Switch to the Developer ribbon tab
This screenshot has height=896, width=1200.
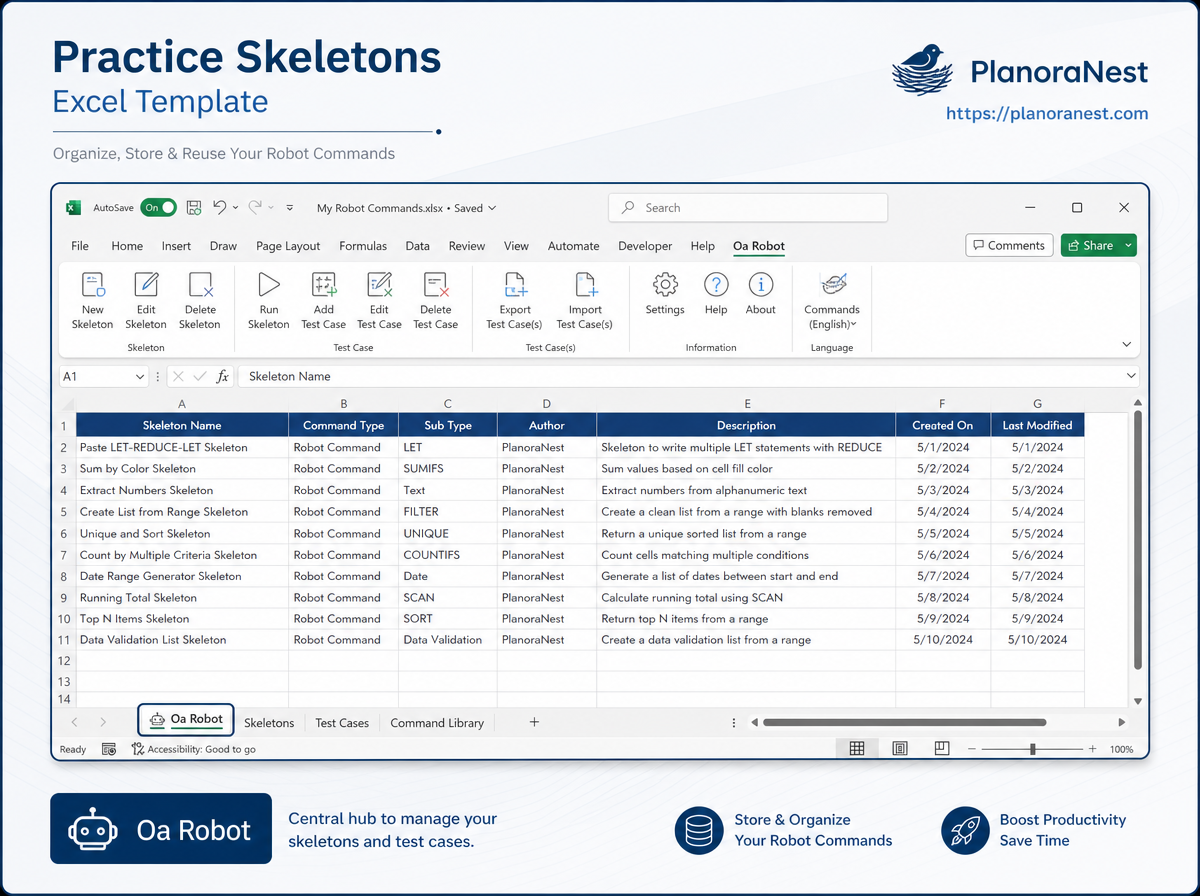[x=645, y=246]
